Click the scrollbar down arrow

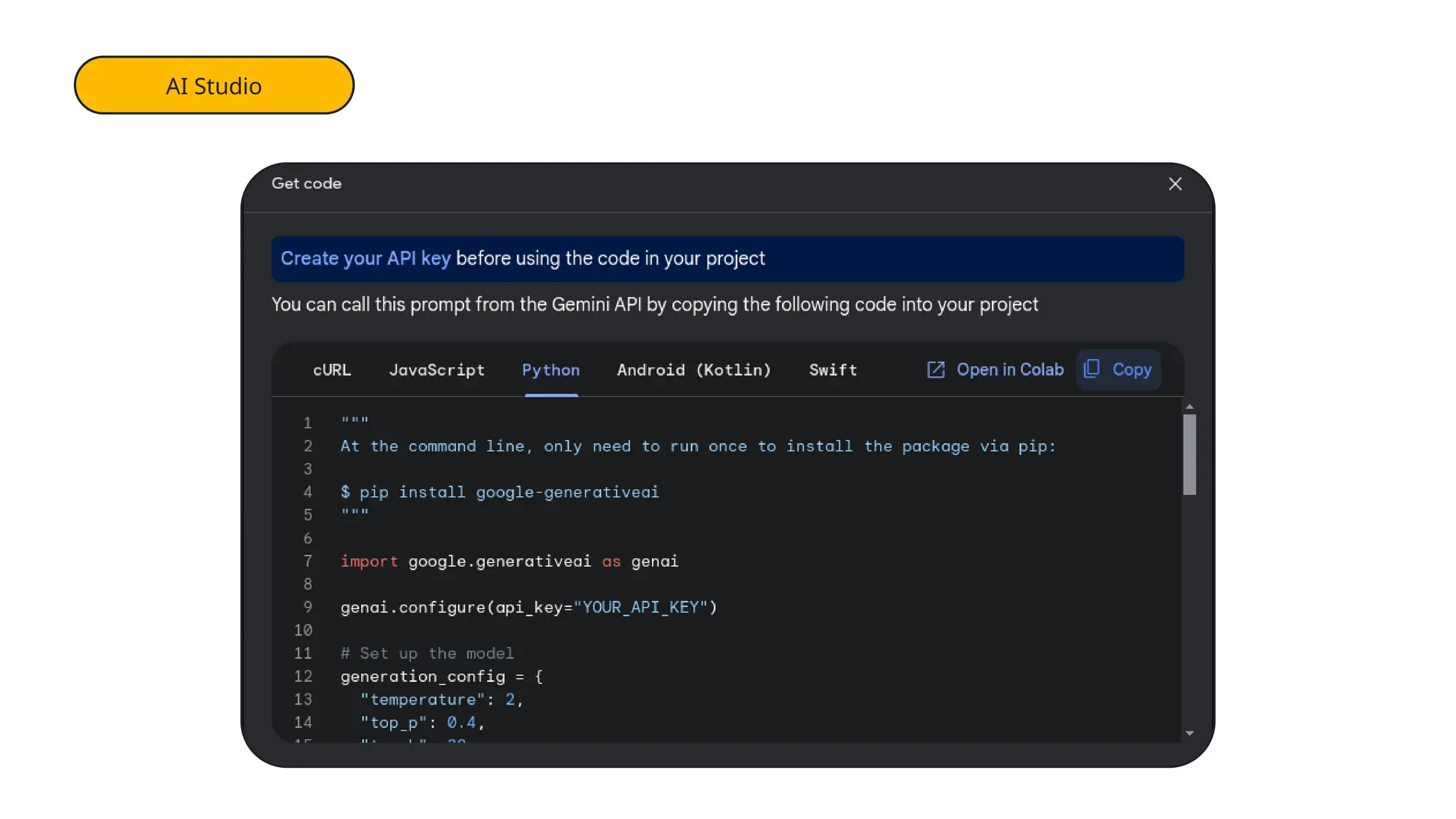click(x=1189, y=733)
